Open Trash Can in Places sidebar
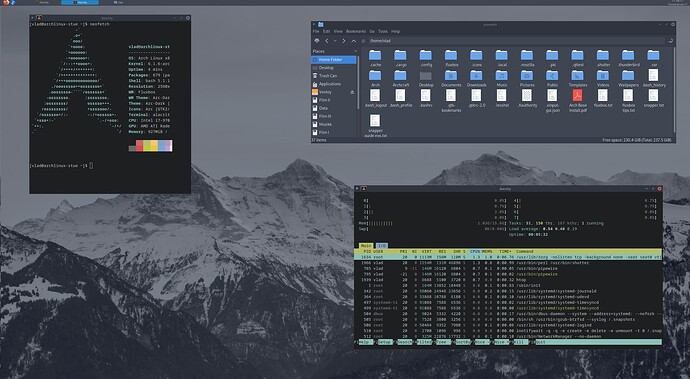Viewport: 690px width, 379px height. 334,76
